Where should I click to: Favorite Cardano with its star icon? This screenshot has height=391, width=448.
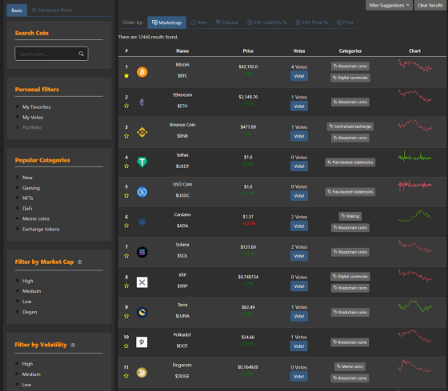pos(126,226)
